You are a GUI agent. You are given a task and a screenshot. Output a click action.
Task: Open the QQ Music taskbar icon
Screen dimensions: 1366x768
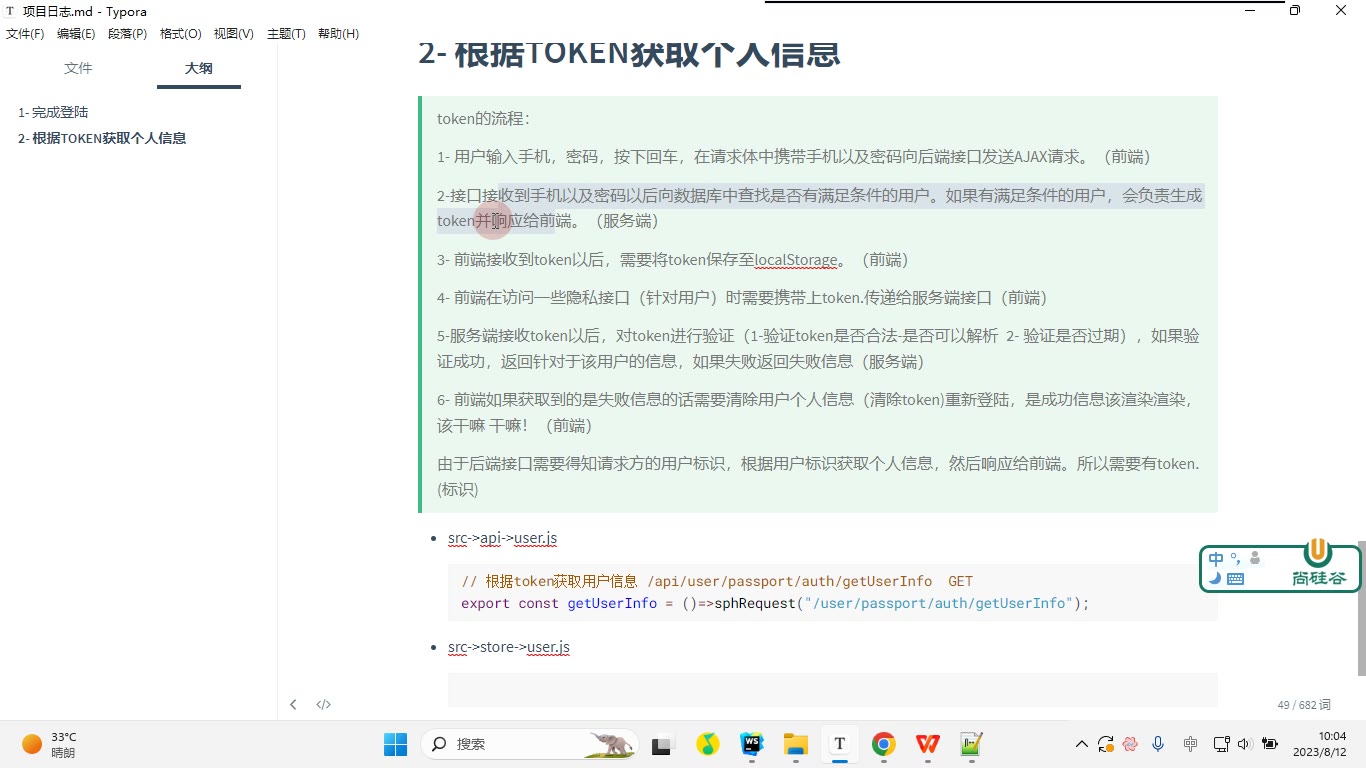pos(708,744)
